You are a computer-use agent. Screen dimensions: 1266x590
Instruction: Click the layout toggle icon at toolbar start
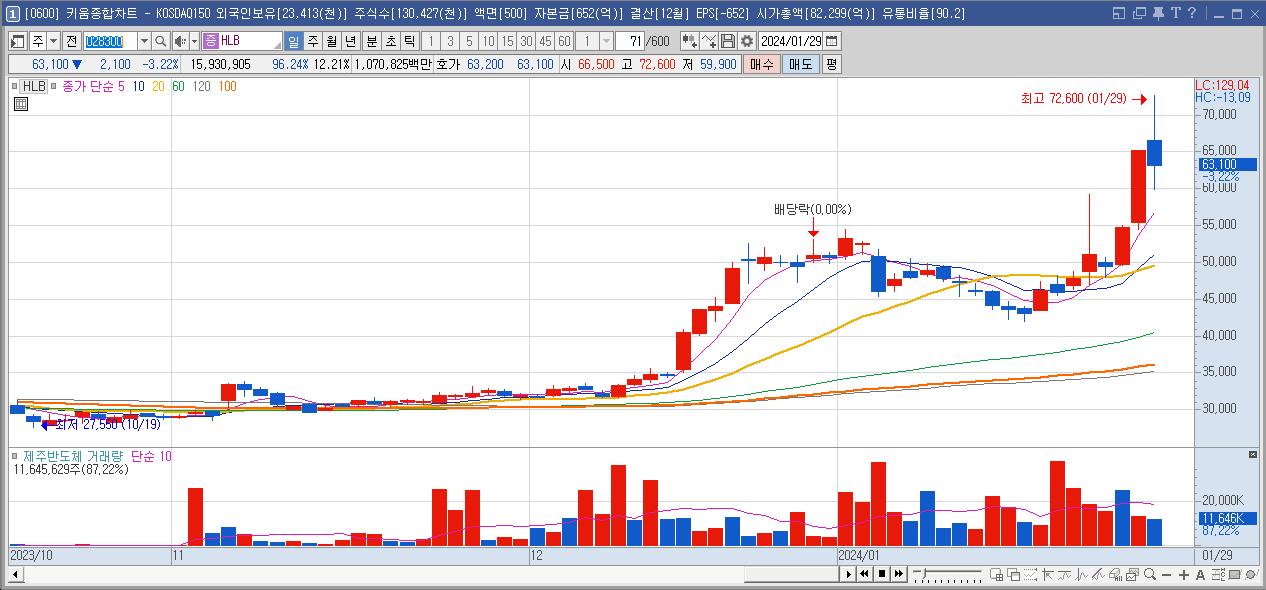pos(17,41)
